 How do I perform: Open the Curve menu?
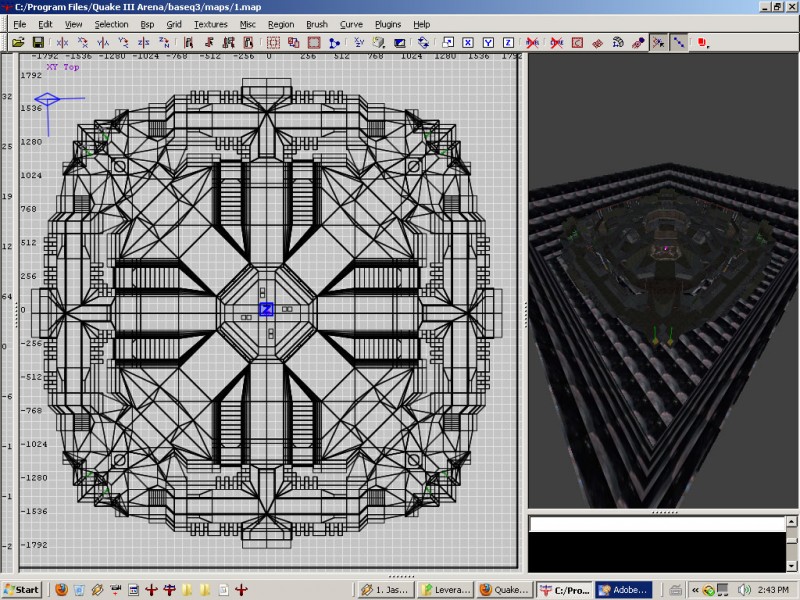352,24
